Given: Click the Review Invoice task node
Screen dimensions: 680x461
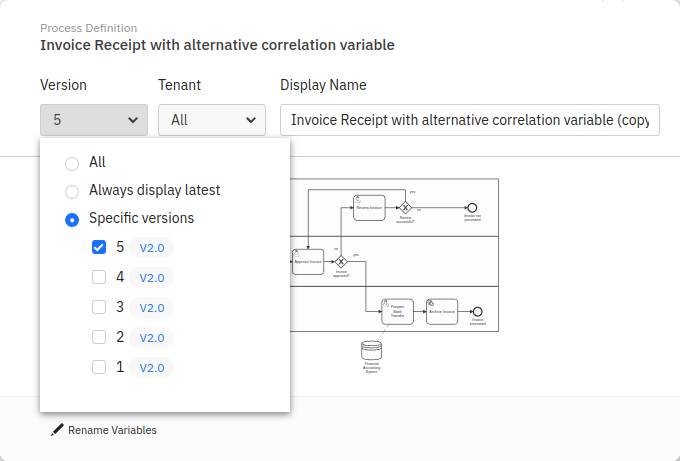Looking at the screenshot, I should point(368,207).
